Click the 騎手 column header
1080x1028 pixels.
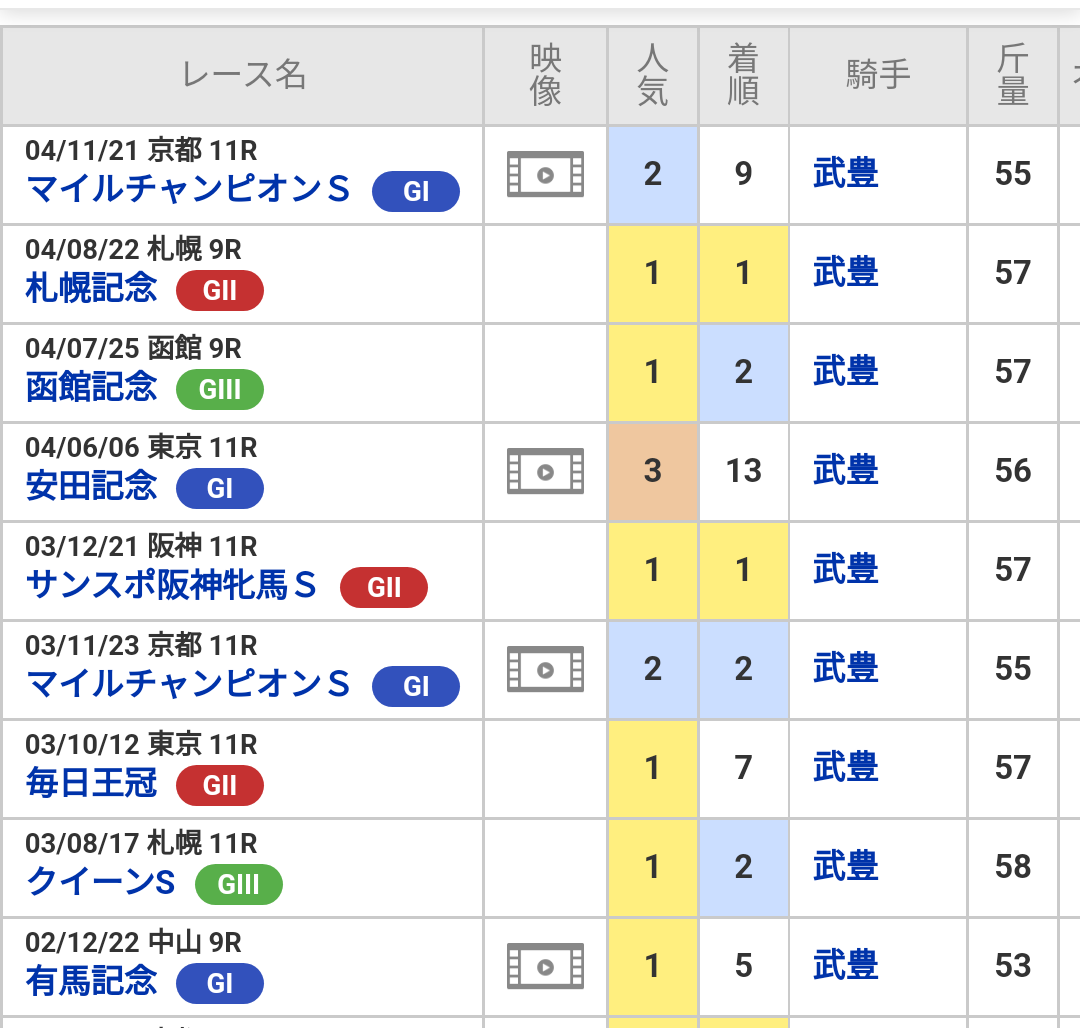878,75
